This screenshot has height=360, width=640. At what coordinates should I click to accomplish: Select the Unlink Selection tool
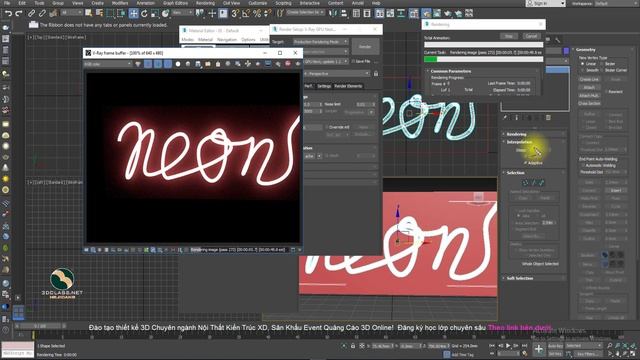click(x=42, y=13)
